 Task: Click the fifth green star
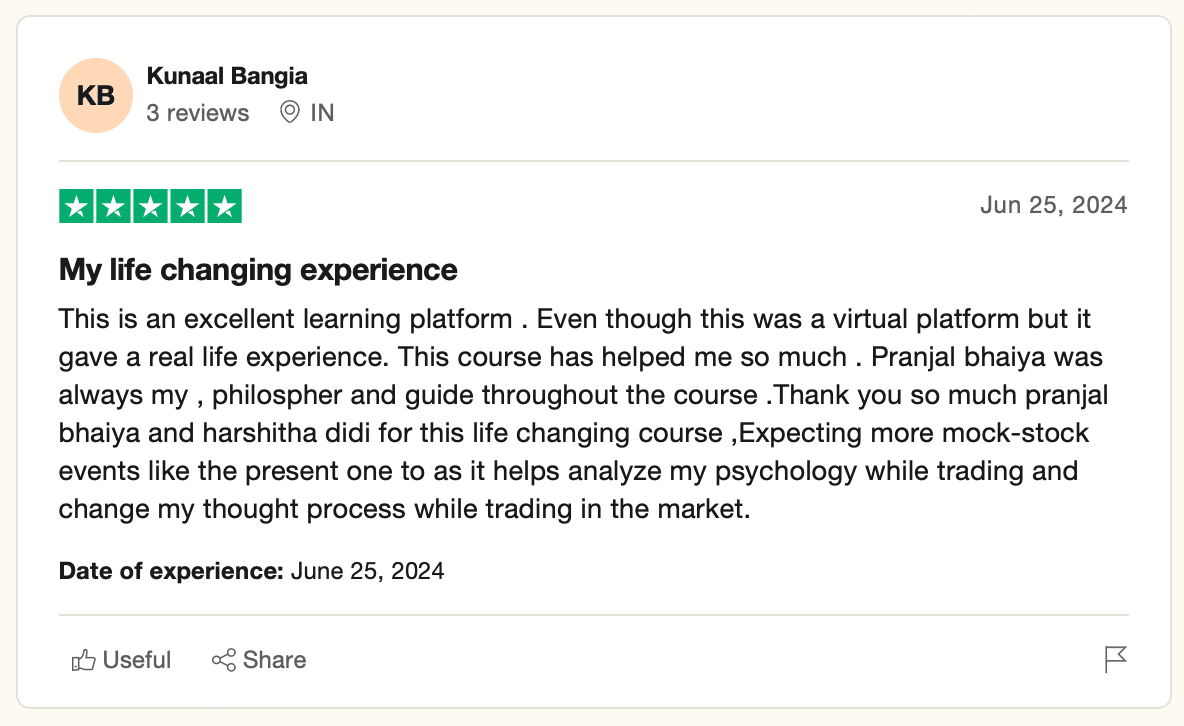click(x=224, y=206)
